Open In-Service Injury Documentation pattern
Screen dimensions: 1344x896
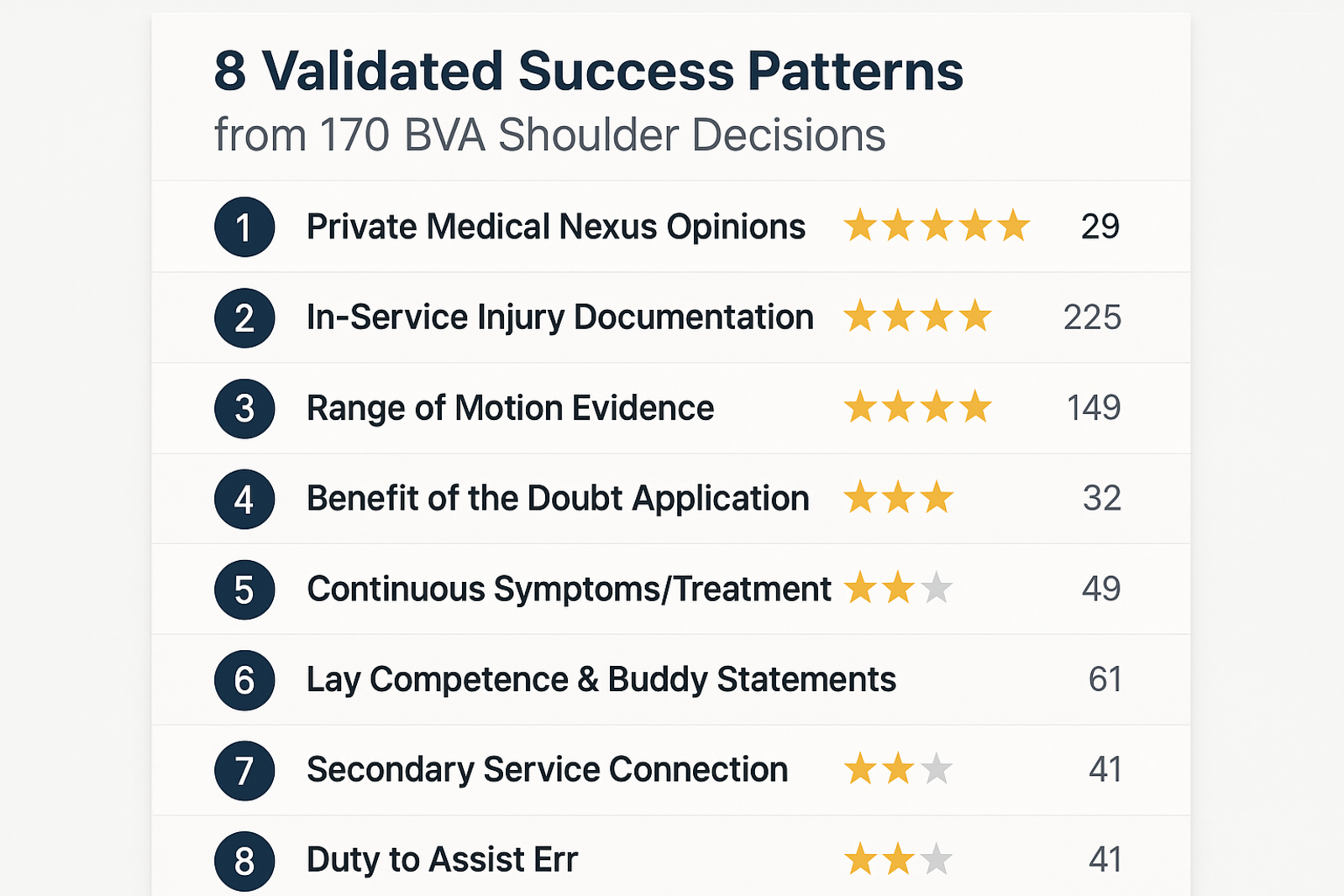pos(559,317)
